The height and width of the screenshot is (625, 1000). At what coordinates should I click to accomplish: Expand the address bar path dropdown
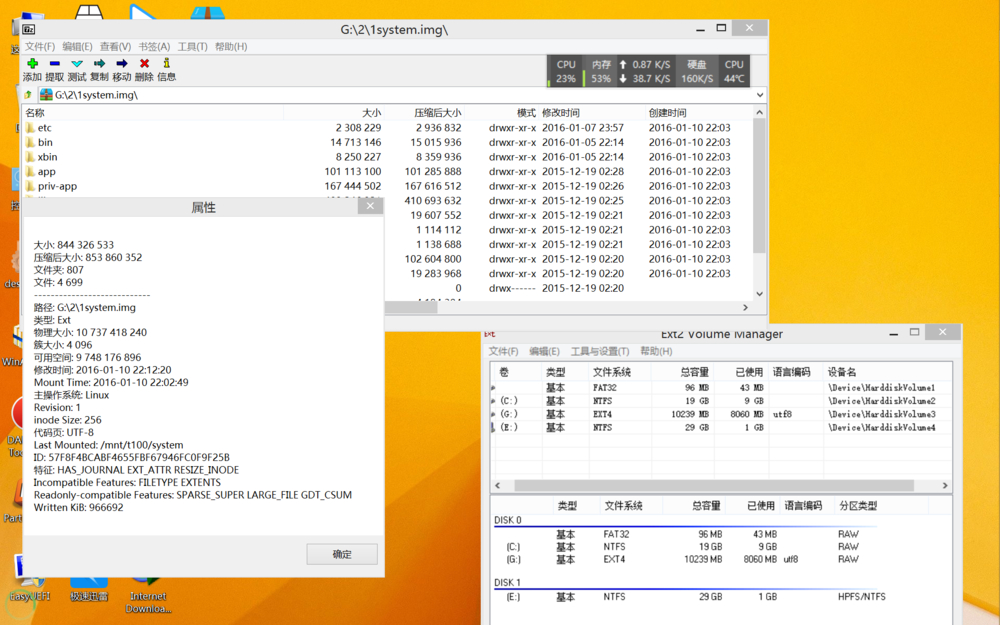[x=759, y=95]
